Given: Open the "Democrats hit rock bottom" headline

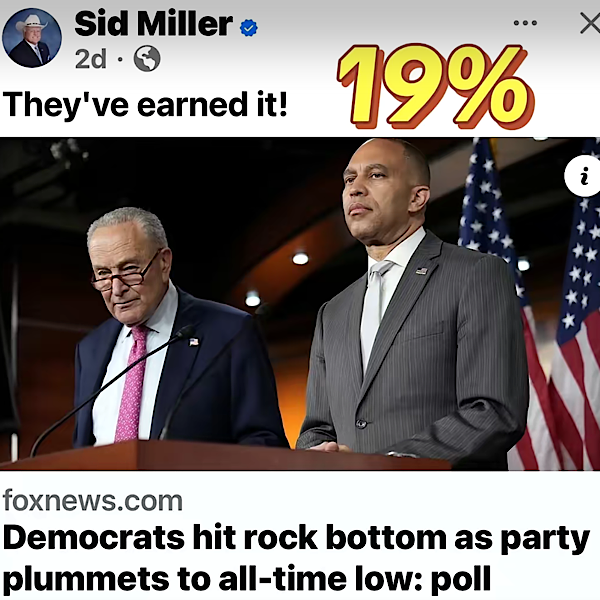Looking at the screenshot, I should (296, 558).
